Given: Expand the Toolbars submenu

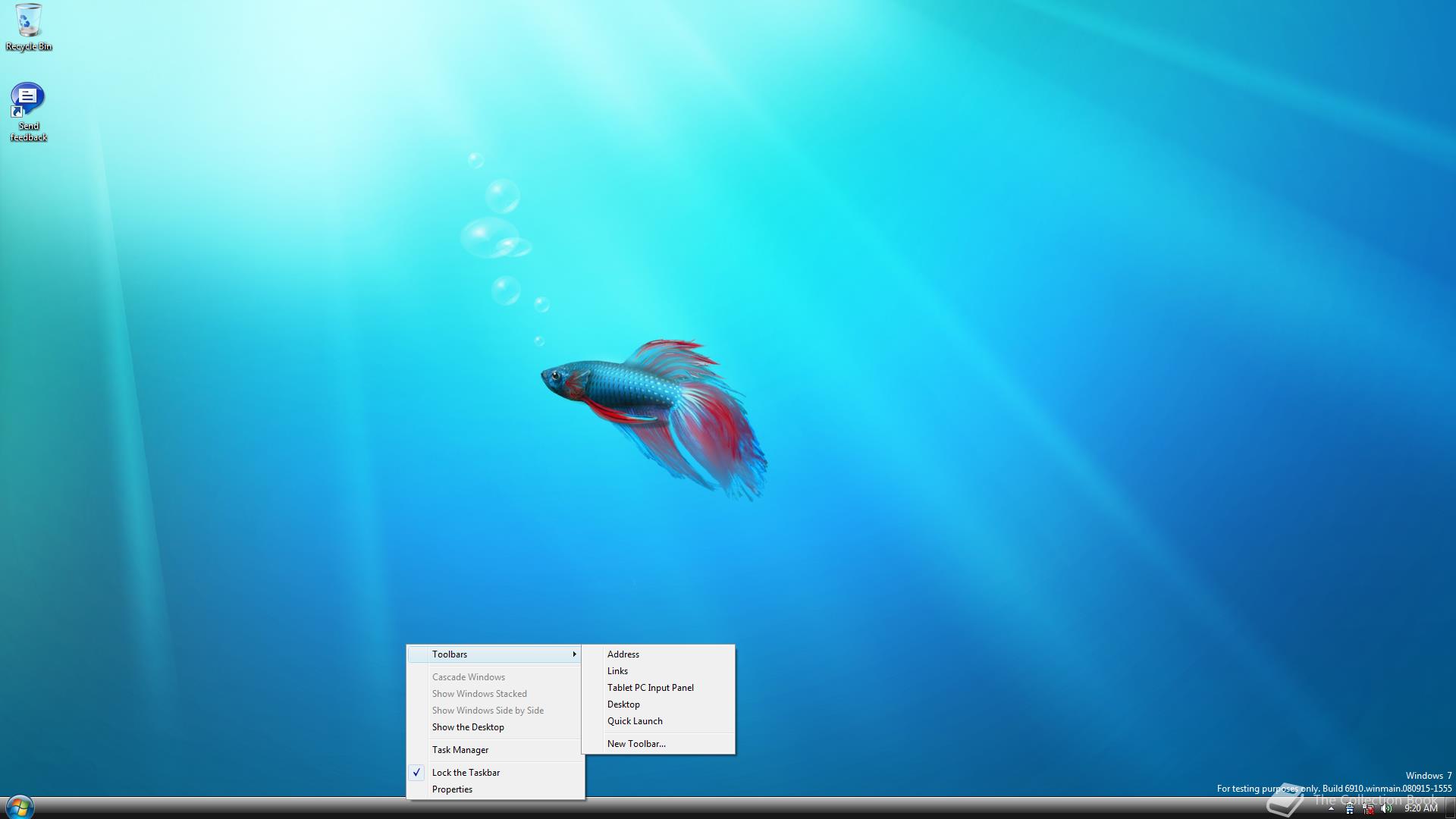Looking at the screenshot, I should tap(495, 654).
